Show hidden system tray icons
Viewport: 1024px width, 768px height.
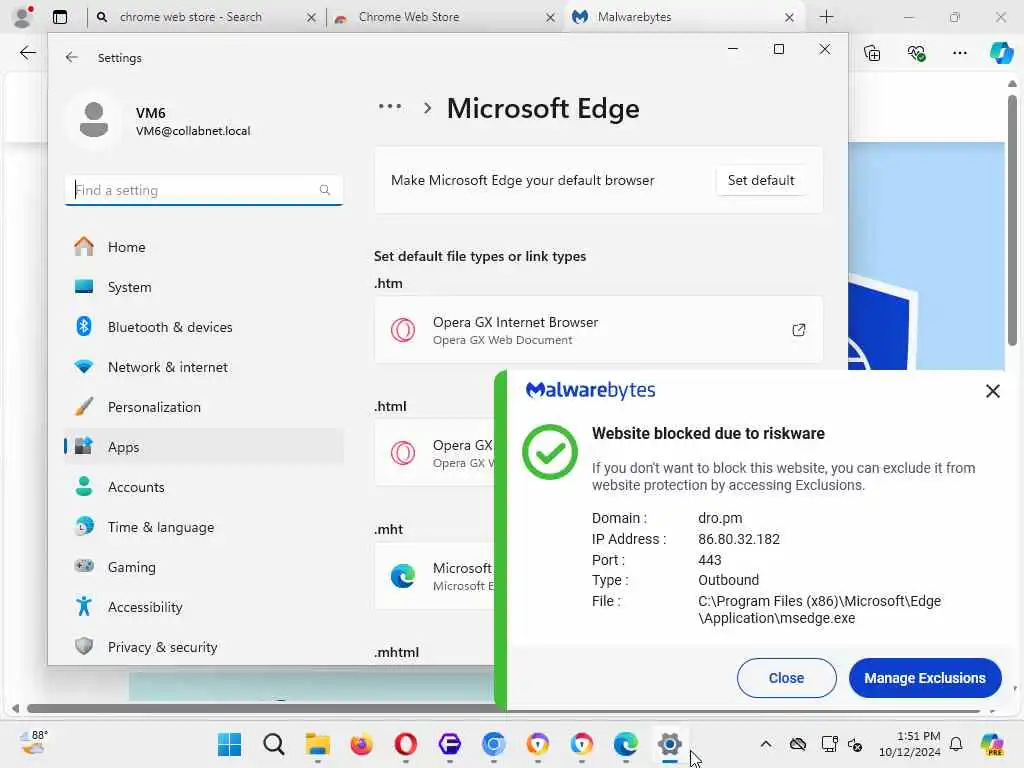click(765, 744)
